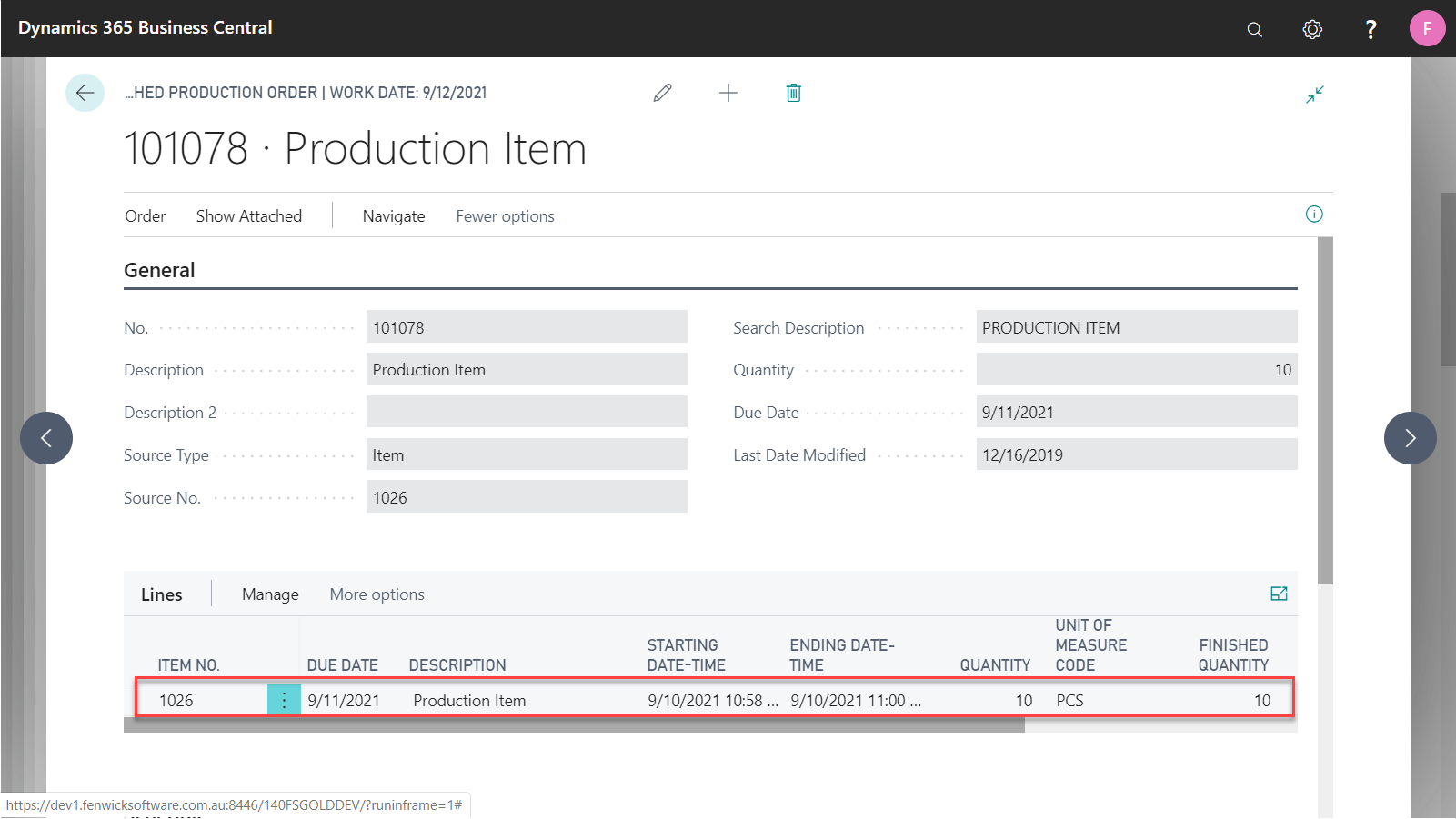
Task: Open the Order menu
Action: point(146,216)
